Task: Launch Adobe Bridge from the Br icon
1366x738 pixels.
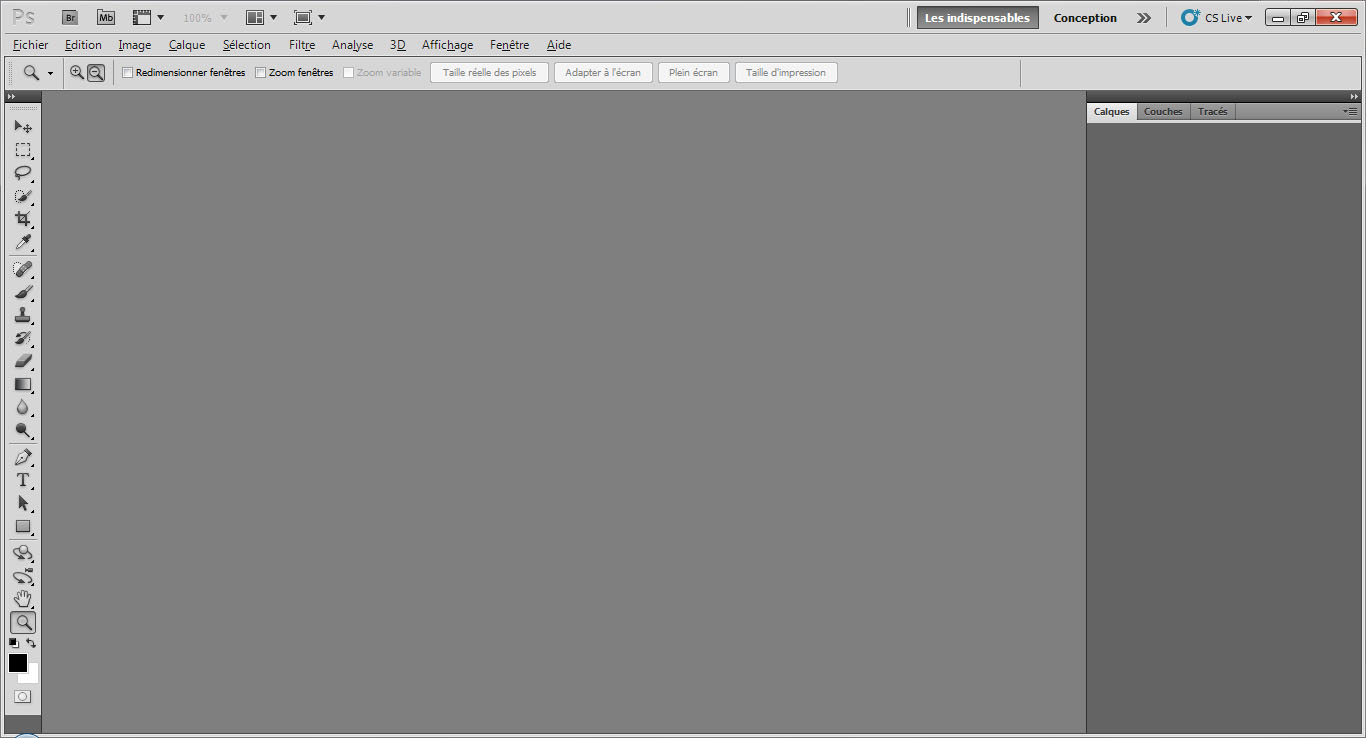Action: point(70,18)
